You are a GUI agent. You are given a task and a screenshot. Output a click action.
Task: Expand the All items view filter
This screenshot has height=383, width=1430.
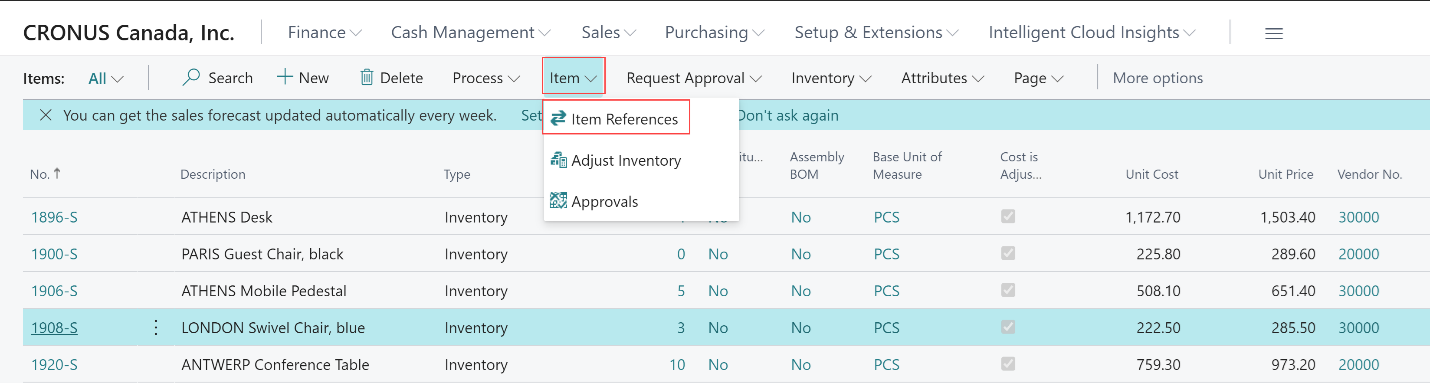coord(106,78)
